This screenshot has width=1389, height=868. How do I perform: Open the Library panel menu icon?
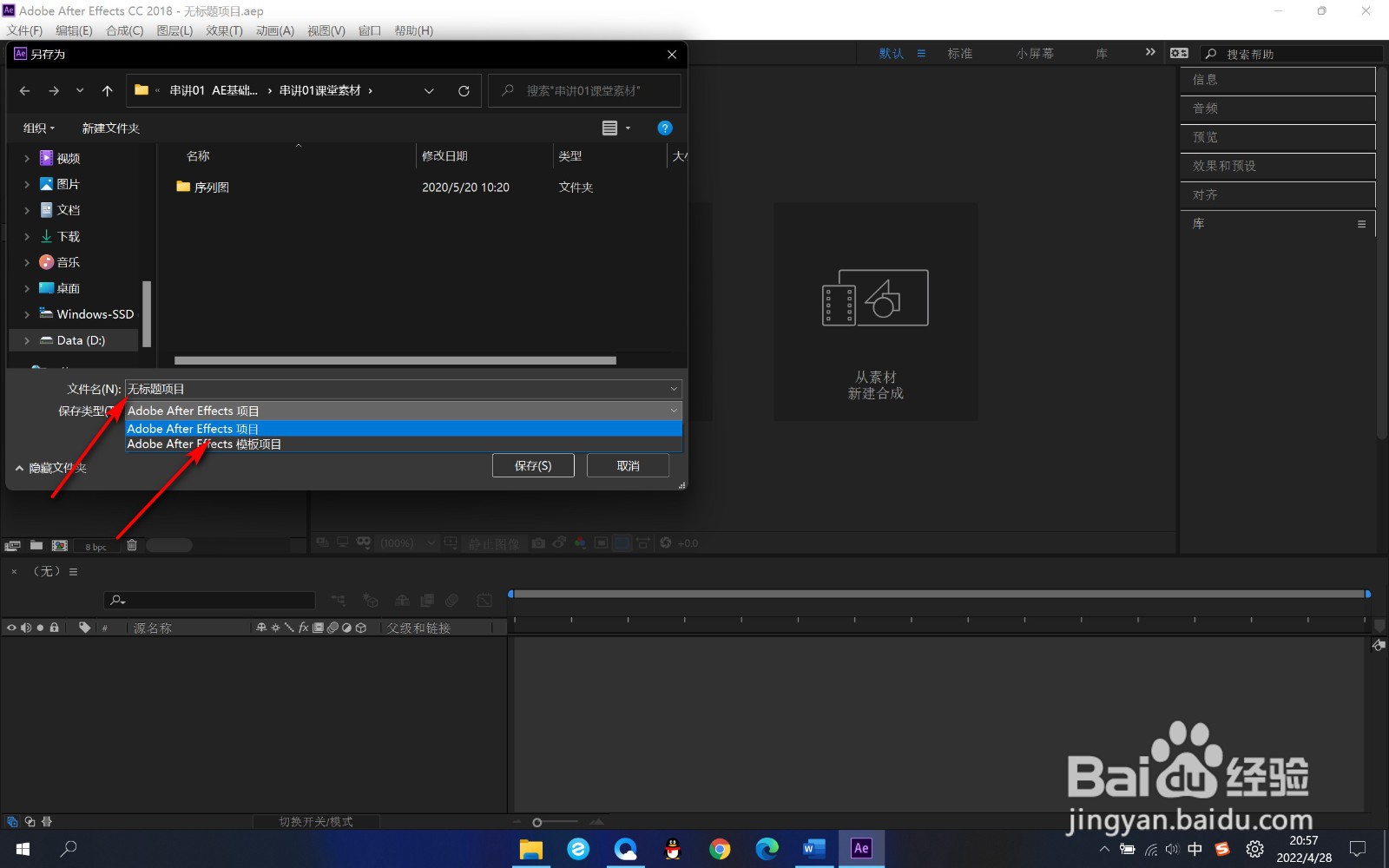1361,224
